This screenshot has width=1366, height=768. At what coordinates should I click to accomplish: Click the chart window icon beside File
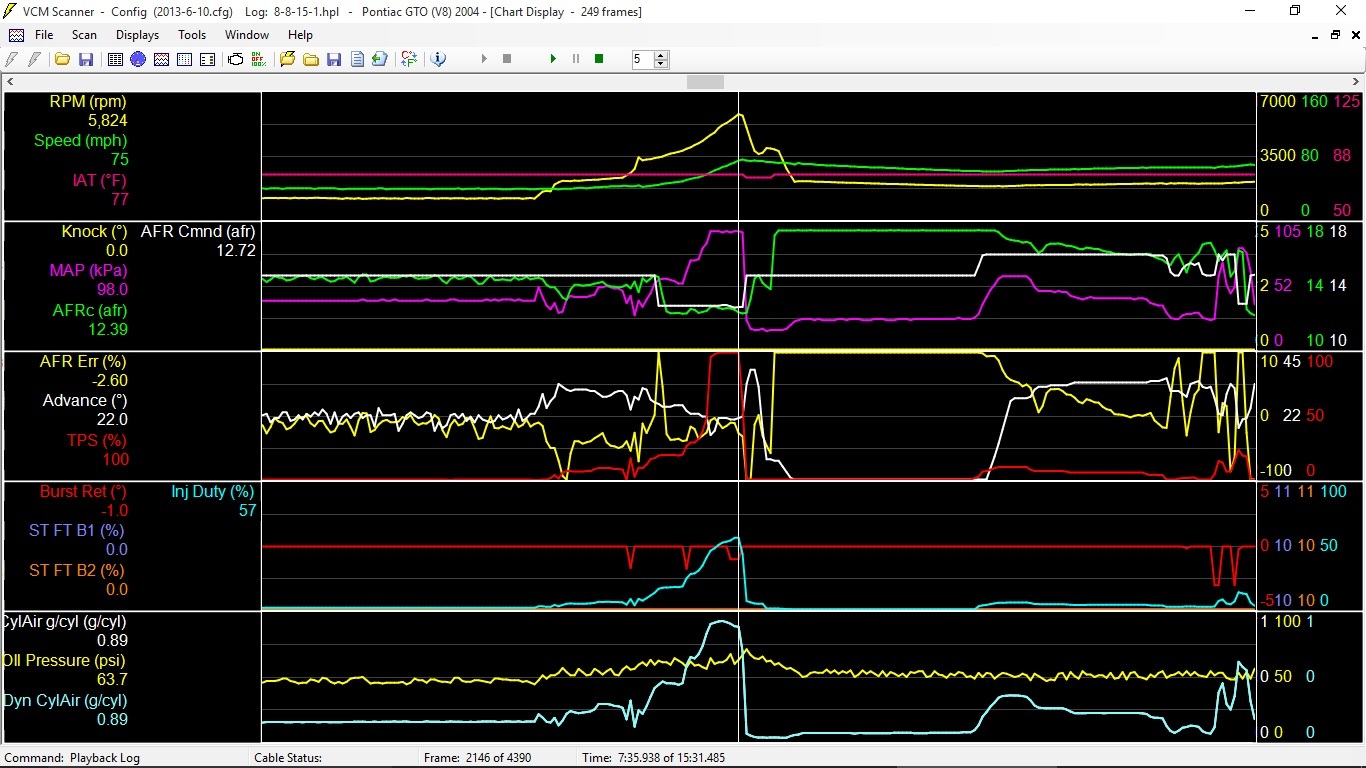coord(15,35)
